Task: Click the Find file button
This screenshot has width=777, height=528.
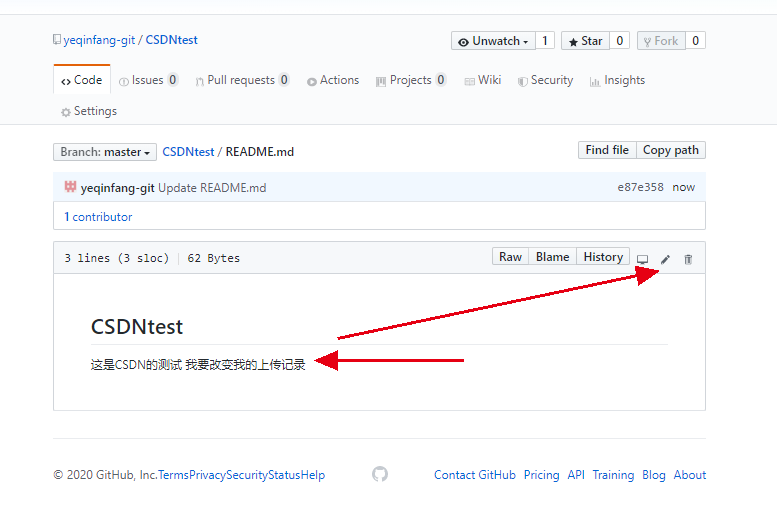Action: pyautogui.click(x=607, y=150)
